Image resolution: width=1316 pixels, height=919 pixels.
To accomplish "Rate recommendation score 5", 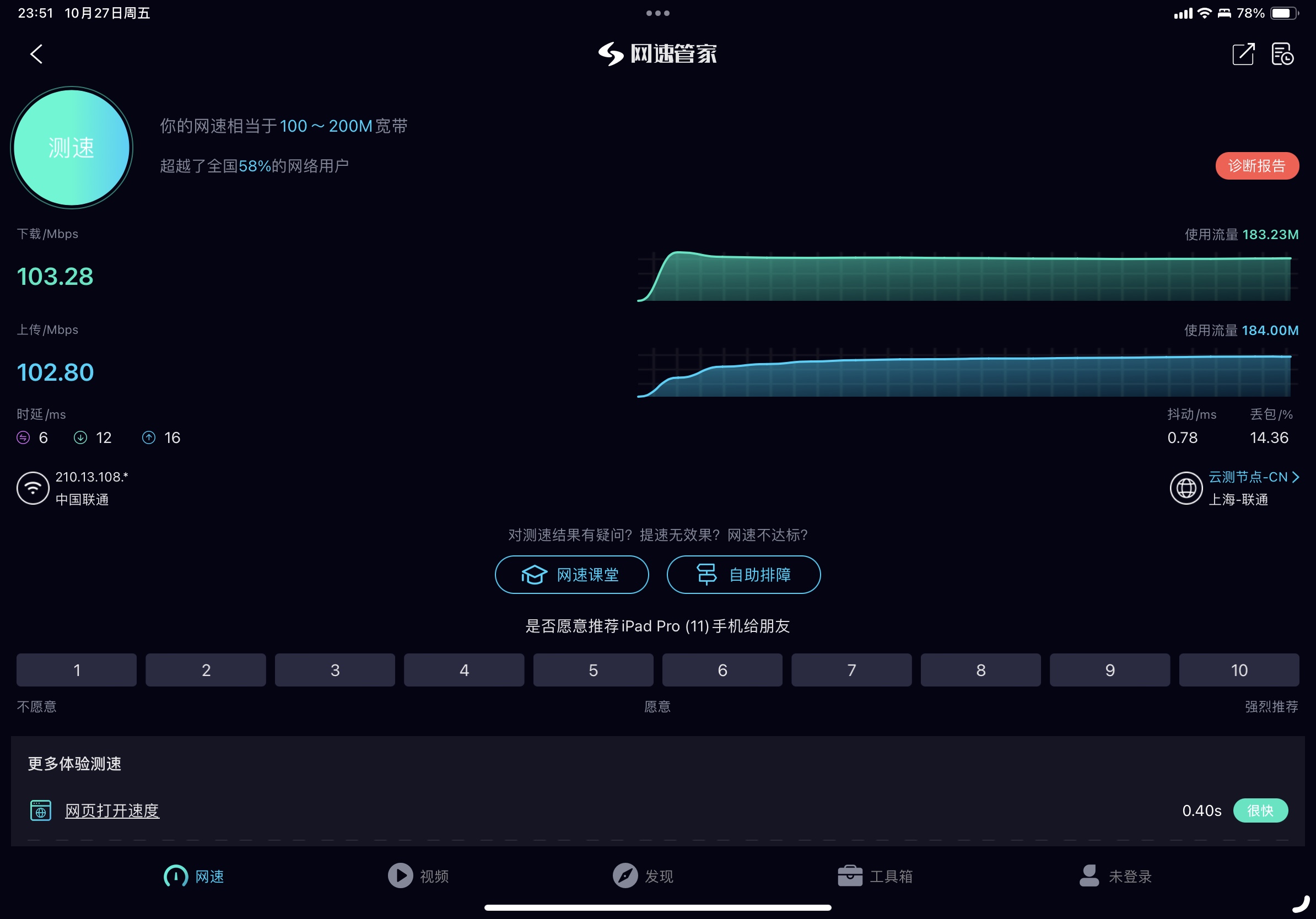I will click(593, 670).
